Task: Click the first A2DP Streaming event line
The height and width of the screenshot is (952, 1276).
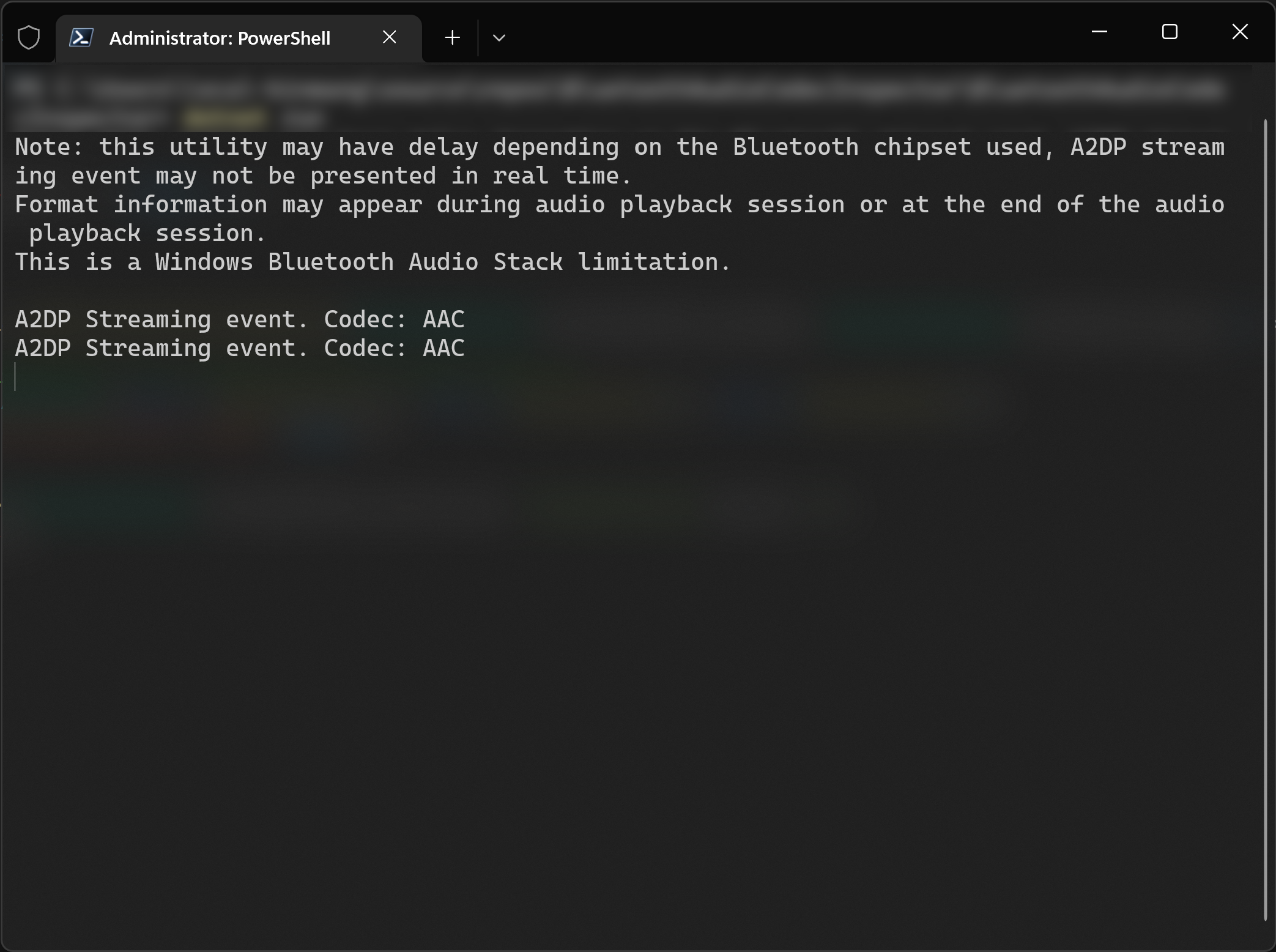Action: [240, 319]
